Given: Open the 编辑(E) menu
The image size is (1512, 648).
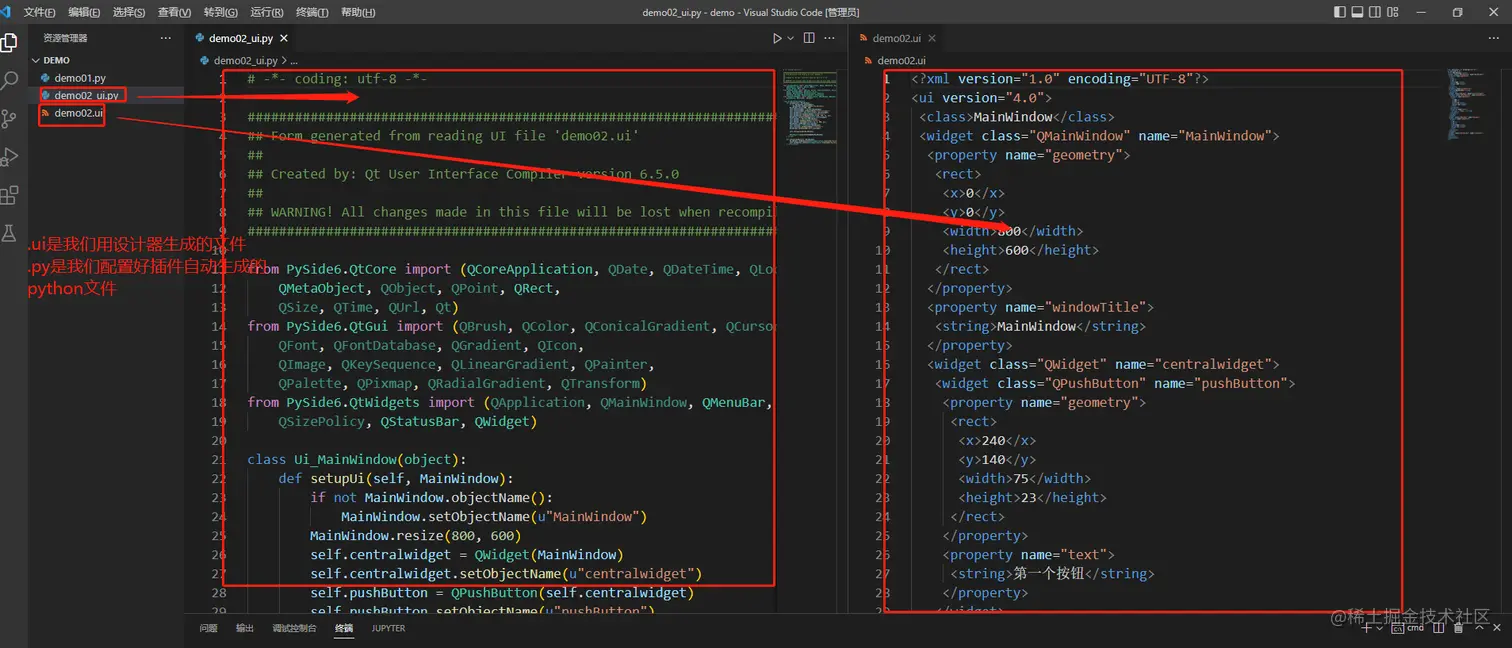Looking at the screenshot, I should pos(84,12).
